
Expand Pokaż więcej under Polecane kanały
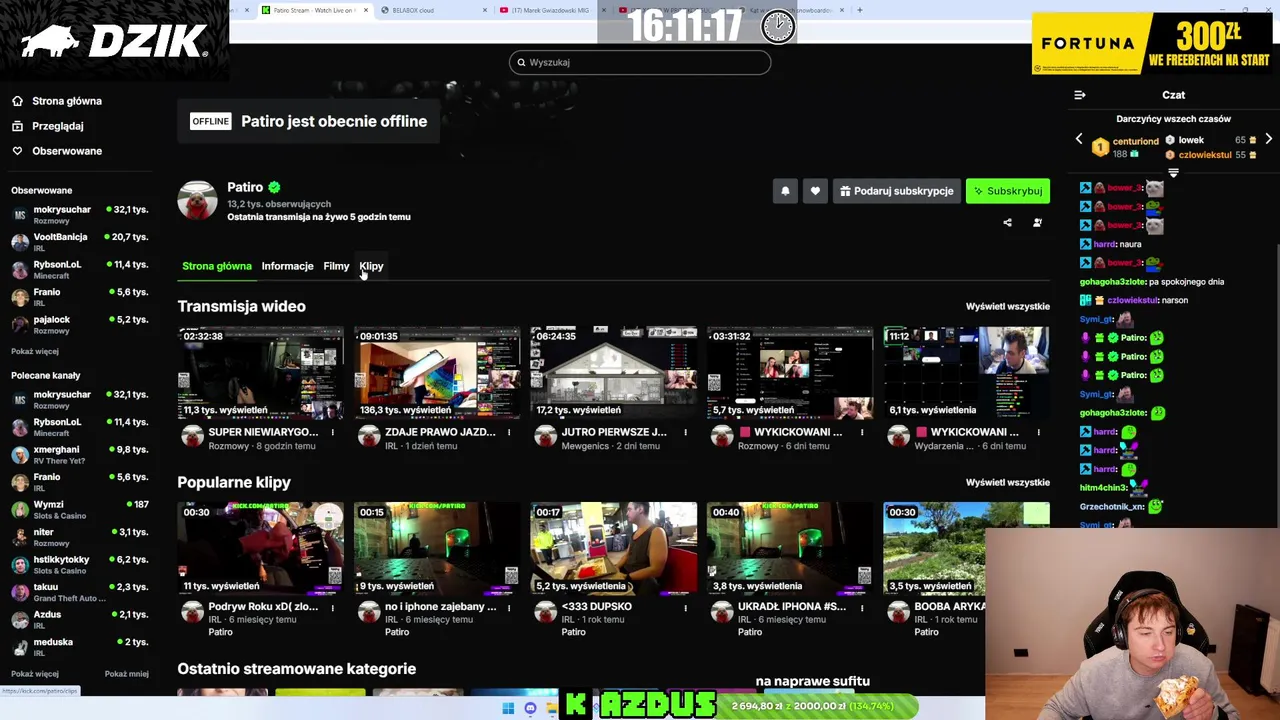[x=35, y=674]
